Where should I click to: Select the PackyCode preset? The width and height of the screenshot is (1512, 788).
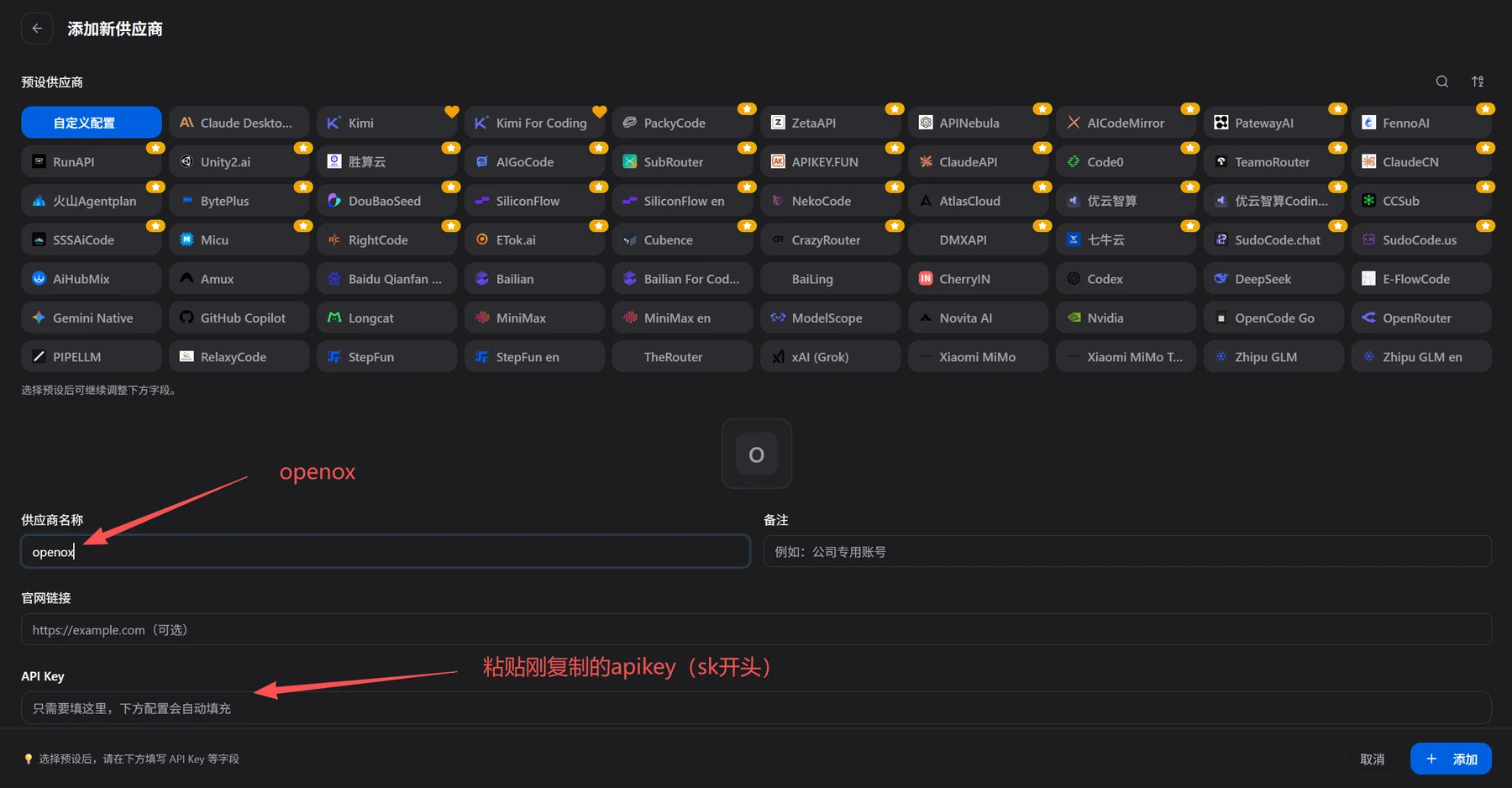683,123
